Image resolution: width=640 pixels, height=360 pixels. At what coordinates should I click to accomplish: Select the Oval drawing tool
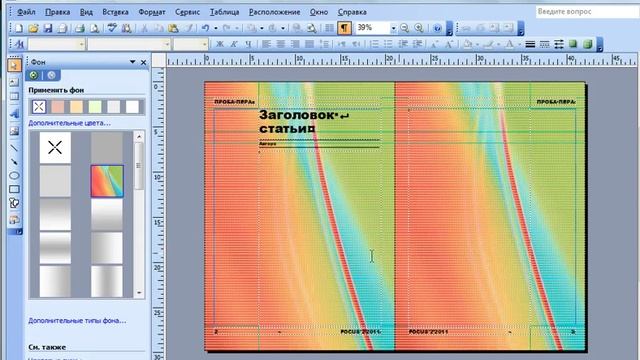click(14, 176)
